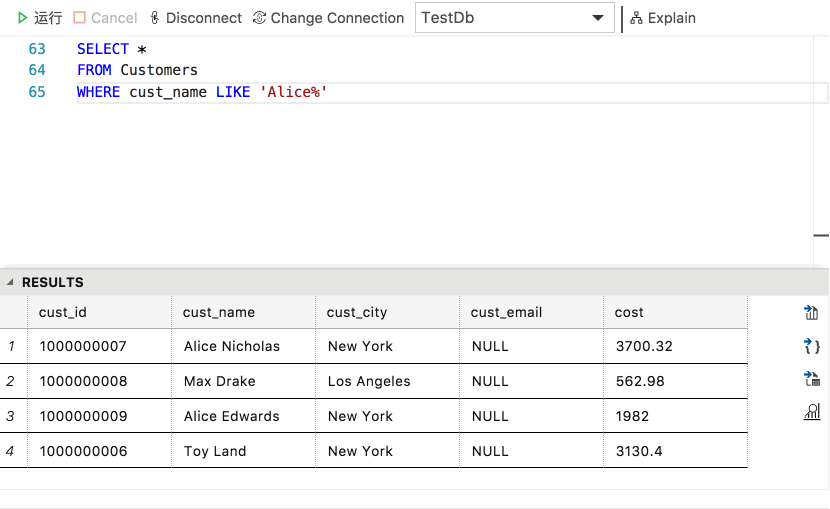Image resolution: width=830 pixels, height=509 pixels.
Task: Run the query with the 运行 button
Action: pos(40,18)
